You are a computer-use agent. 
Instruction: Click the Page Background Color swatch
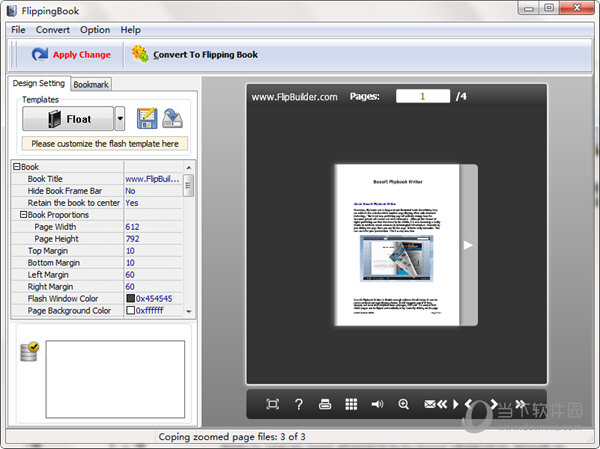[130, 310]
